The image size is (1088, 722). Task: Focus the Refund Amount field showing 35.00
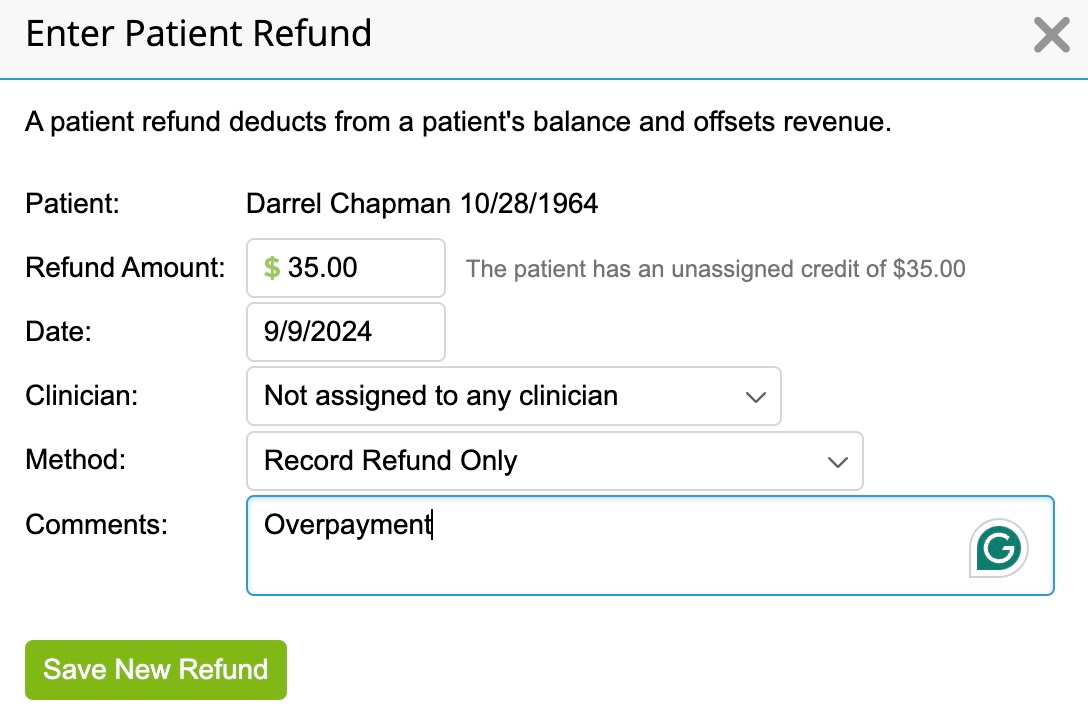355,268
